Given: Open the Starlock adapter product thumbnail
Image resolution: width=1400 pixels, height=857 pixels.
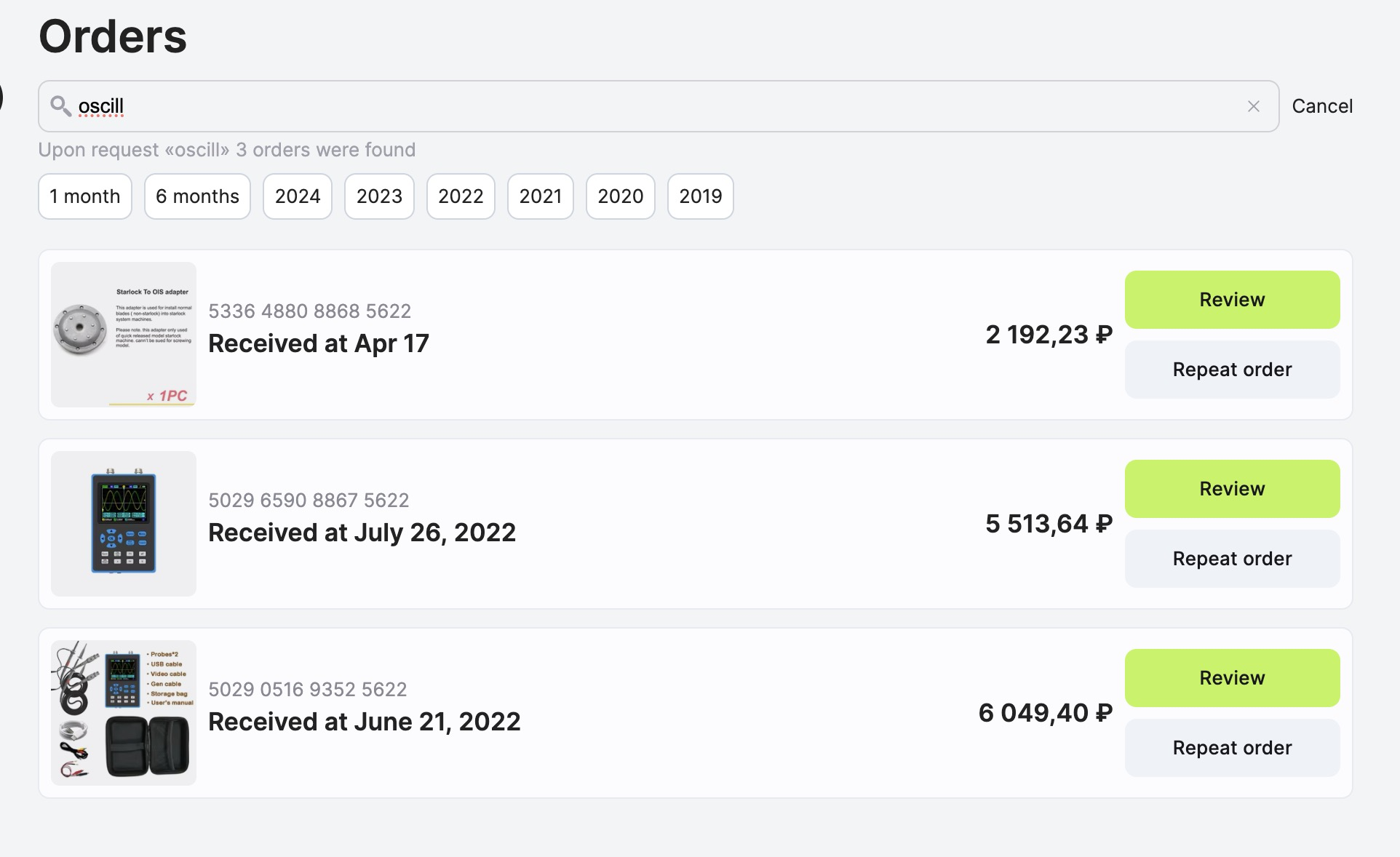Looking at the screenshot, I should click(x=124, y=335).
